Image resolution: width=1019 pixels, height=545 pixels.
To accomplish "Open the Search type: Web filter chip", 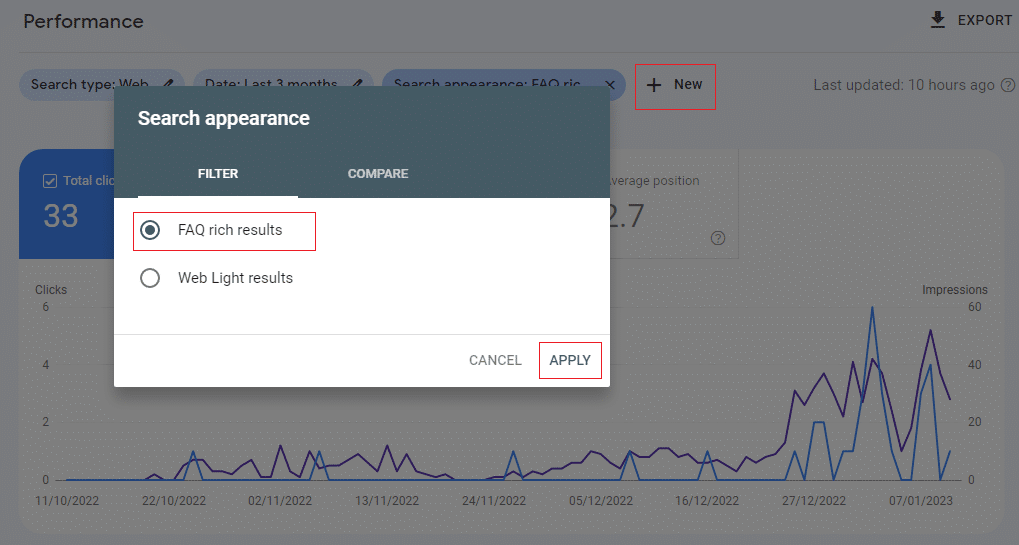I will coord(90,85).
